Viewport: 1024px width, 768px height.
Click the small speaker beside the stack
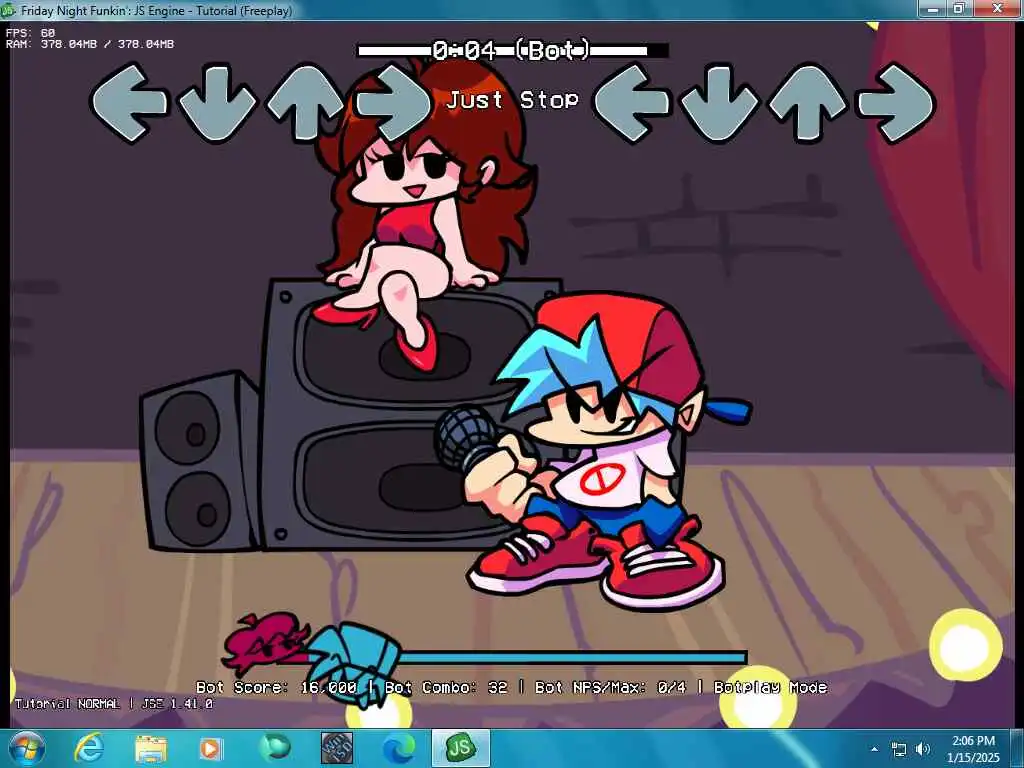(x=200, y=462)
